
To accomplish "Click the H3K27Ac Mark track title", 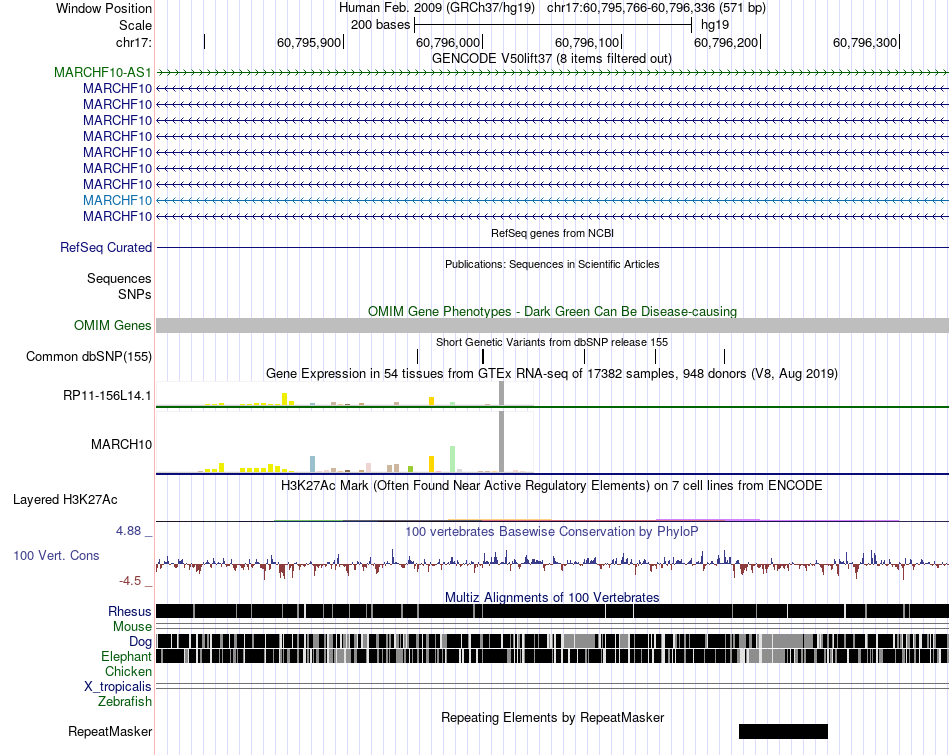I will pos(552,485).
